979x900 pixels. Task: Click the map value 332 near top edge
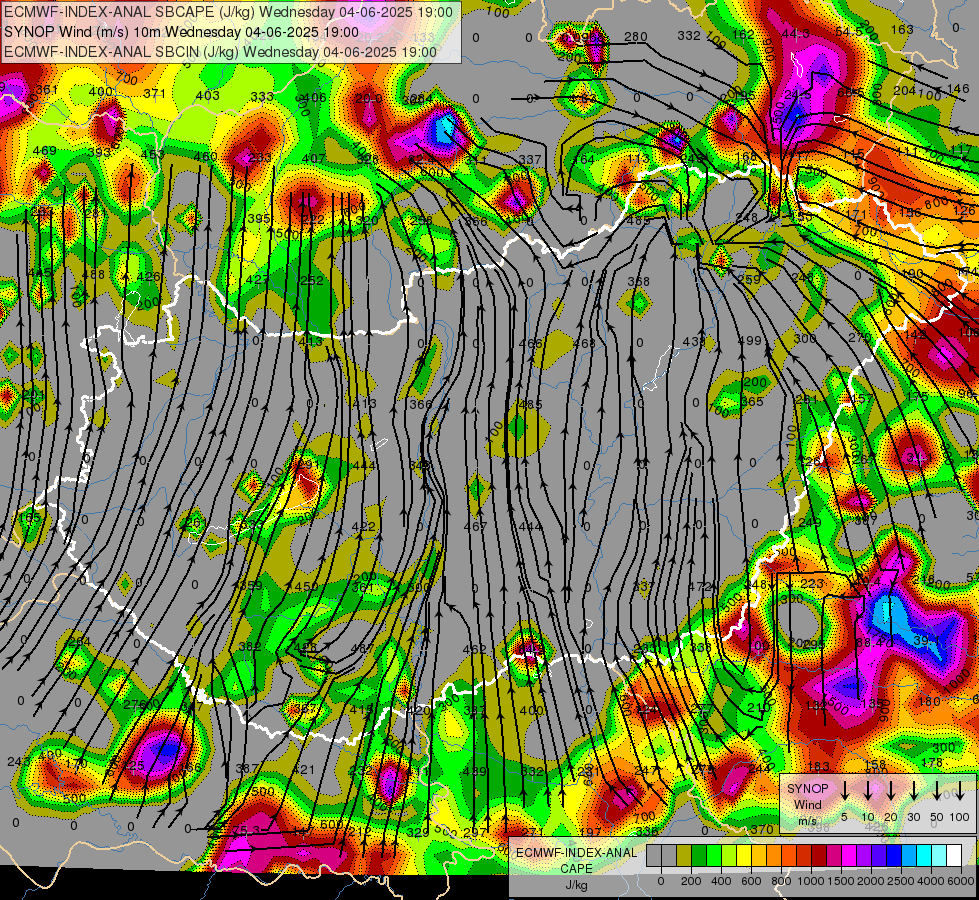click(689, 36)
